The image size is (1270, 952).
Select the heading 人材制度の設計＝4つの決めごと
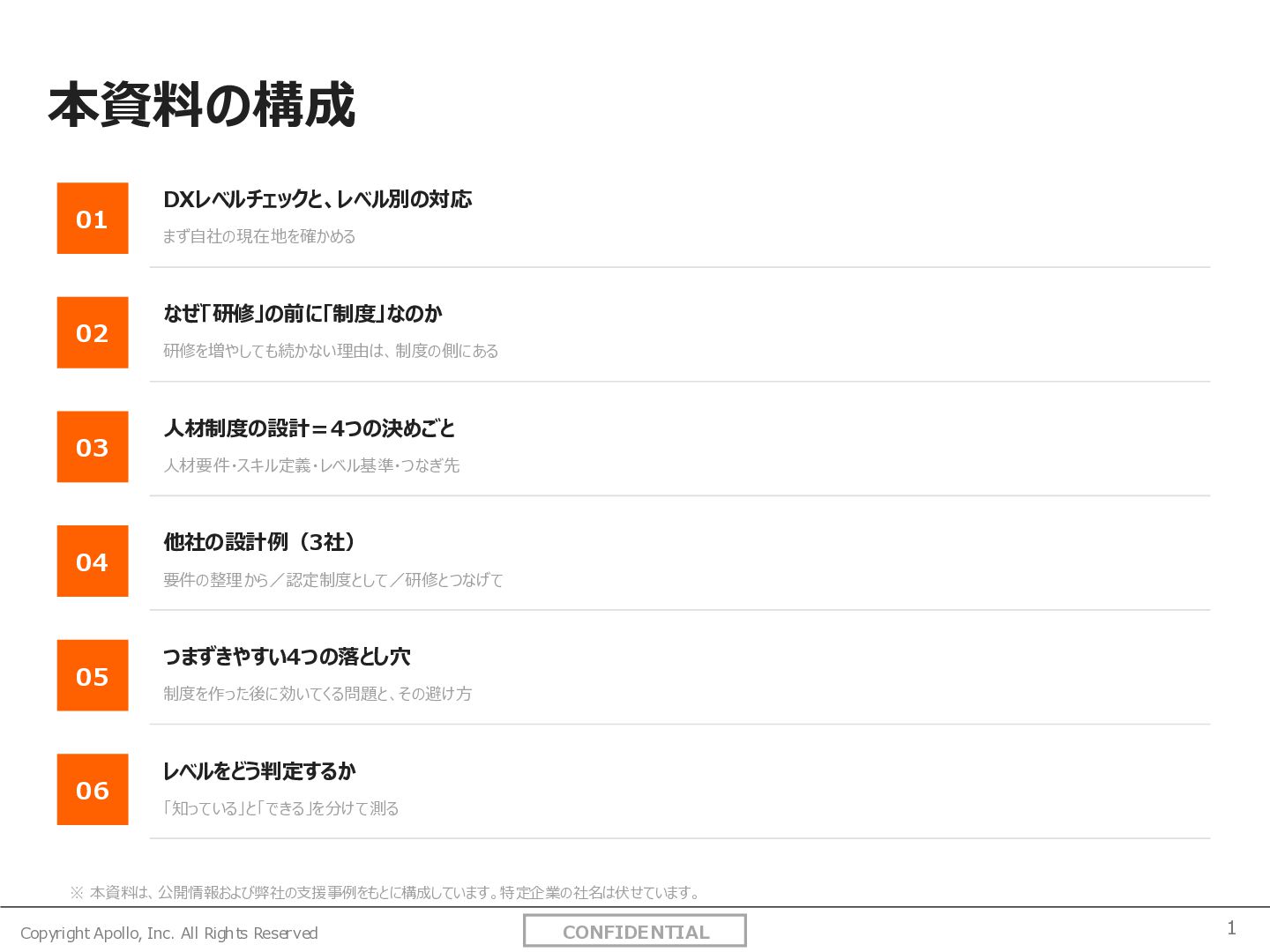pos(310,428)
